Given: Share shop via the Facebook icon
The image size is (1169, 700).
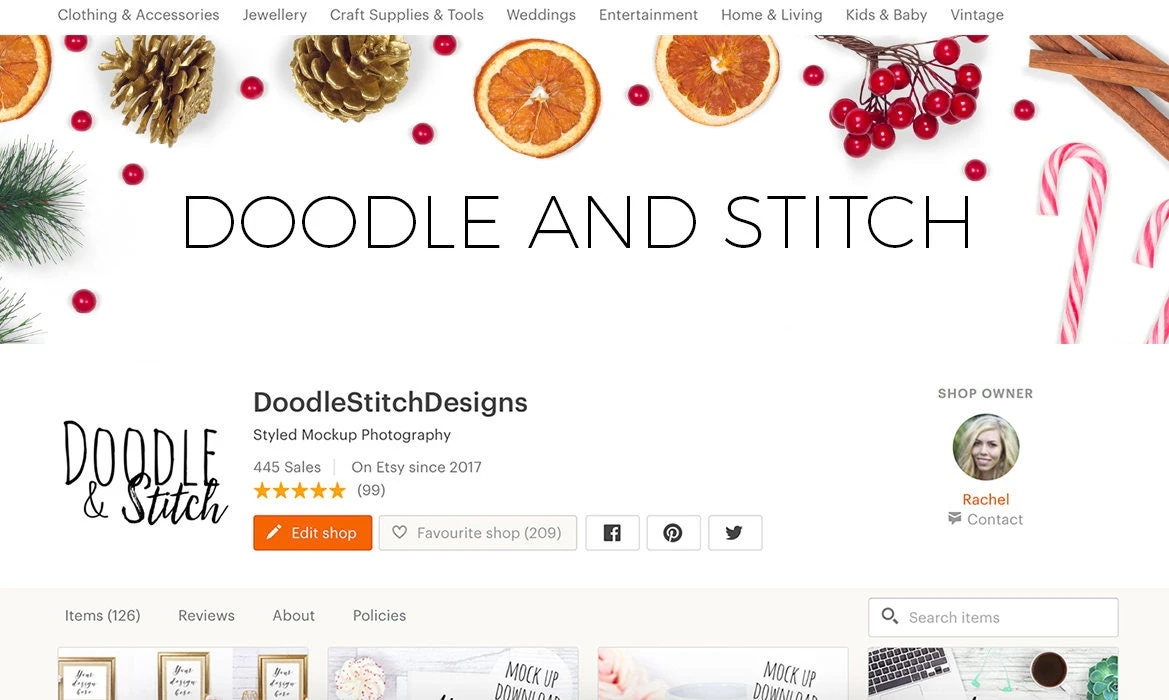Looking at the screenshot, I should [612, 533].
